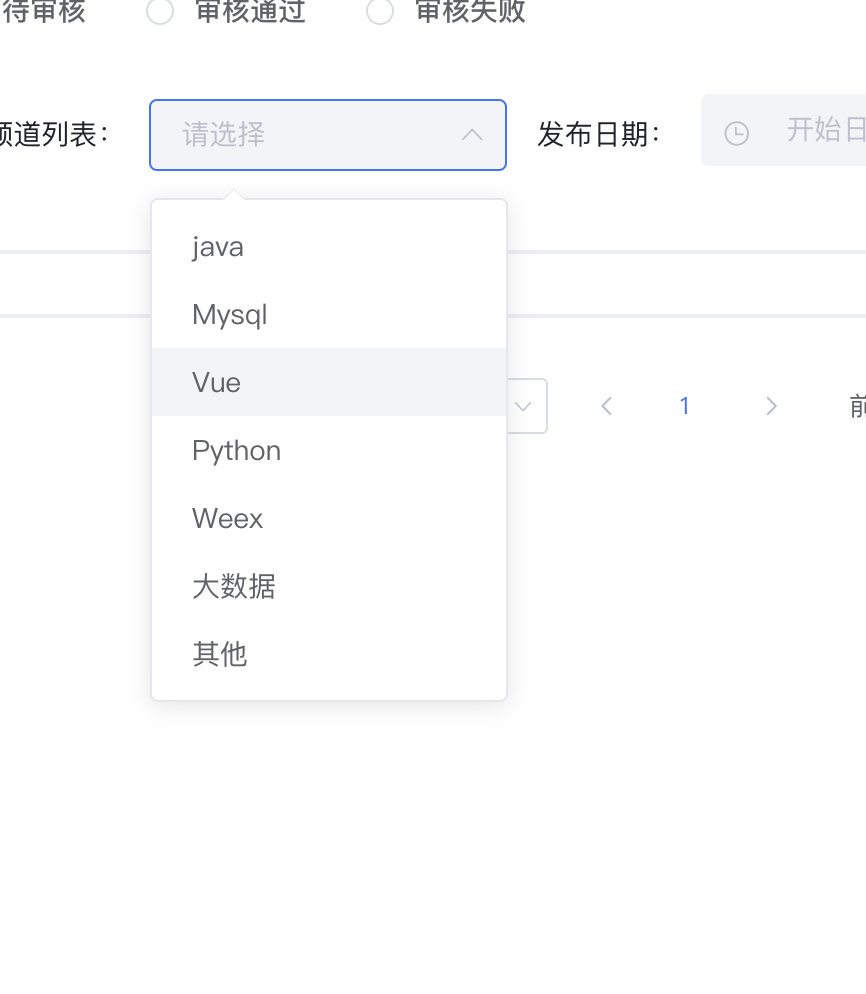The height and width of the screenshot is (994, 866).
Task: Click the 发布日期 label
Action: point(598,134)
